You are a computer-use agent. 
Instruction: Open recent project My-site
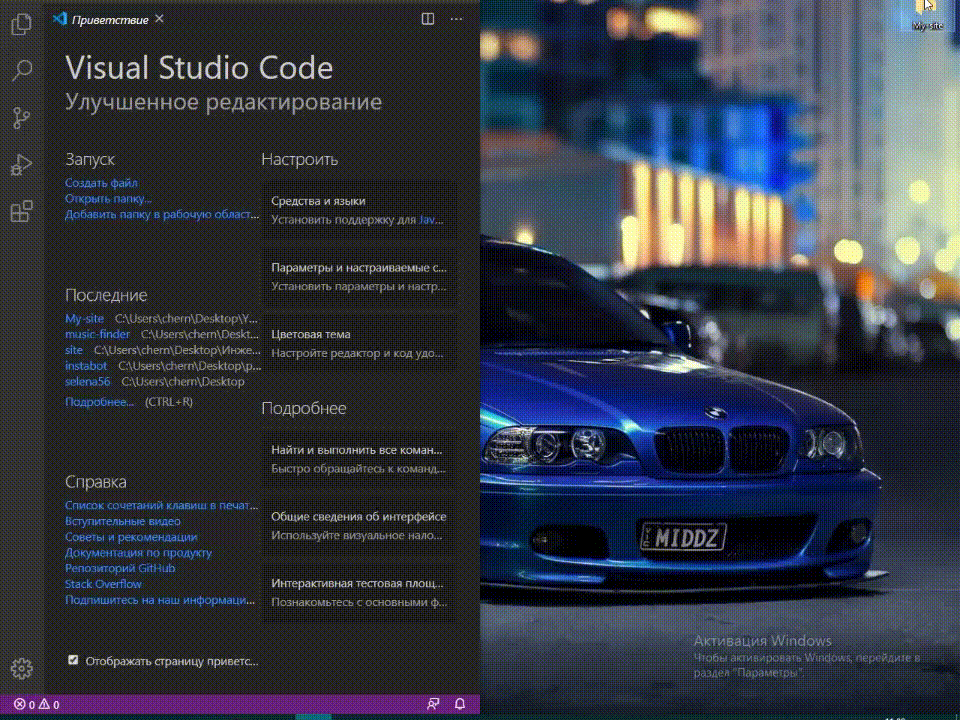tap(84, 318)
